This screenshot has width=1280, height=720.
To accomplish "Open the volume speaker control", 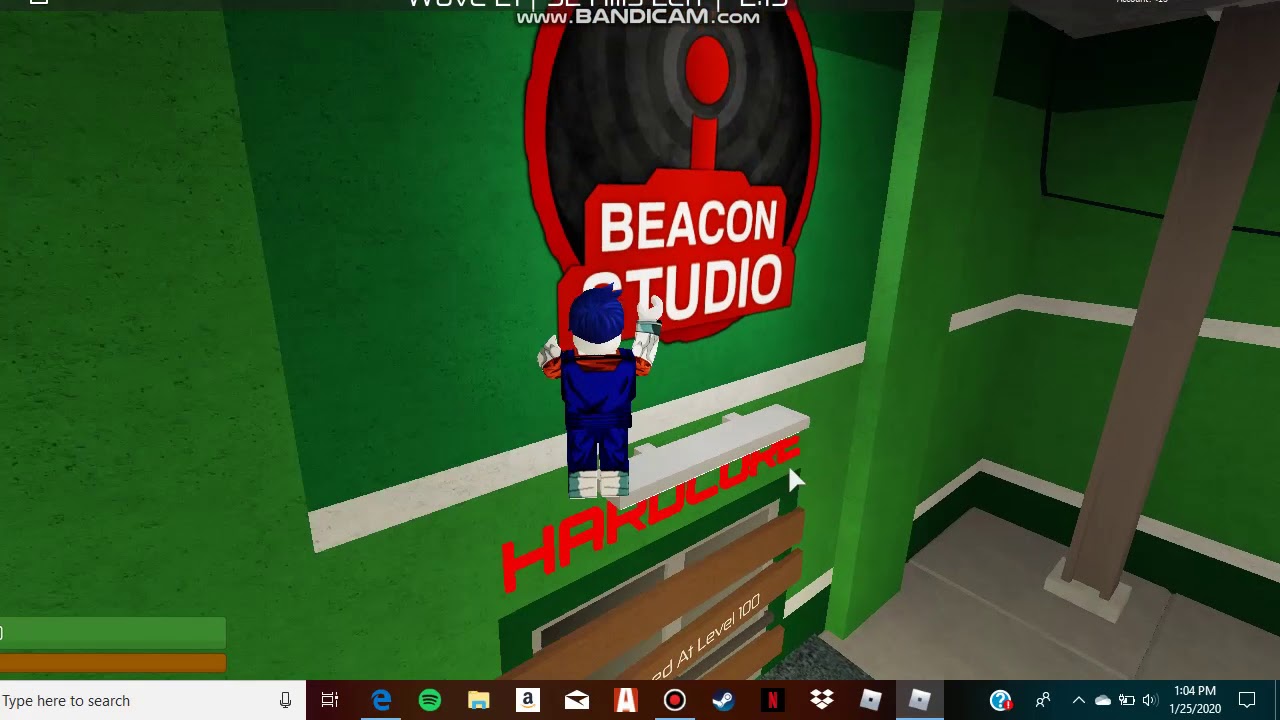I will point(1150,700).
